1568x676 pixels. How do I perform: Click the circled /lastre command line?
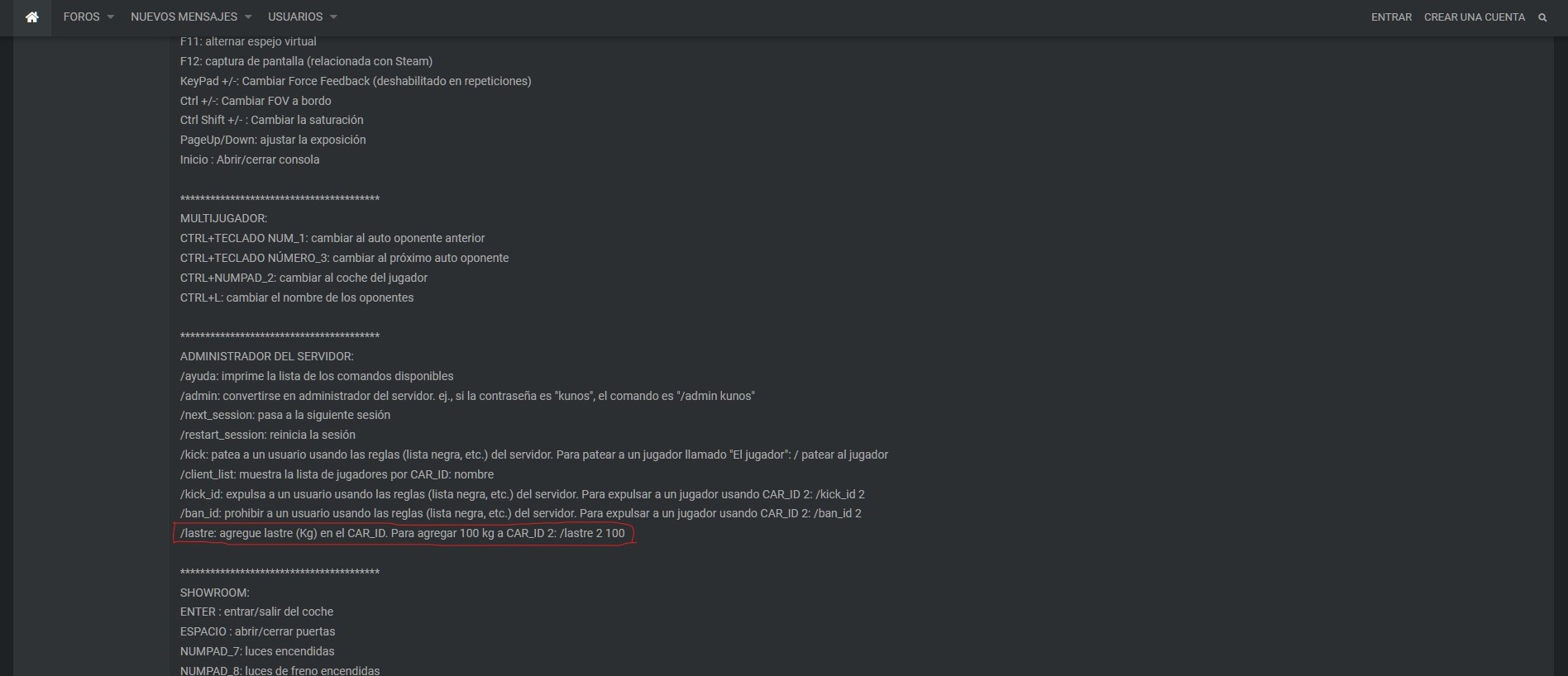pyautogui.click(x=403, y=533)
